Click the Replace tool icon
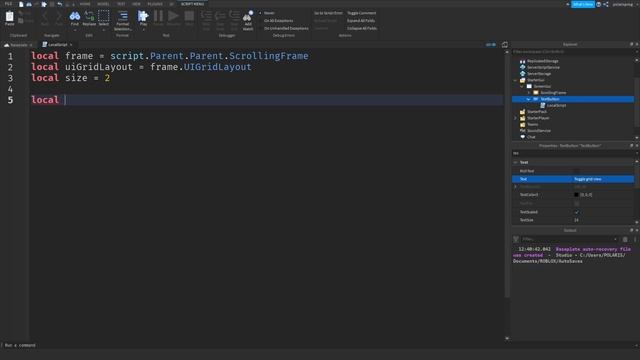 coord(89,16)
